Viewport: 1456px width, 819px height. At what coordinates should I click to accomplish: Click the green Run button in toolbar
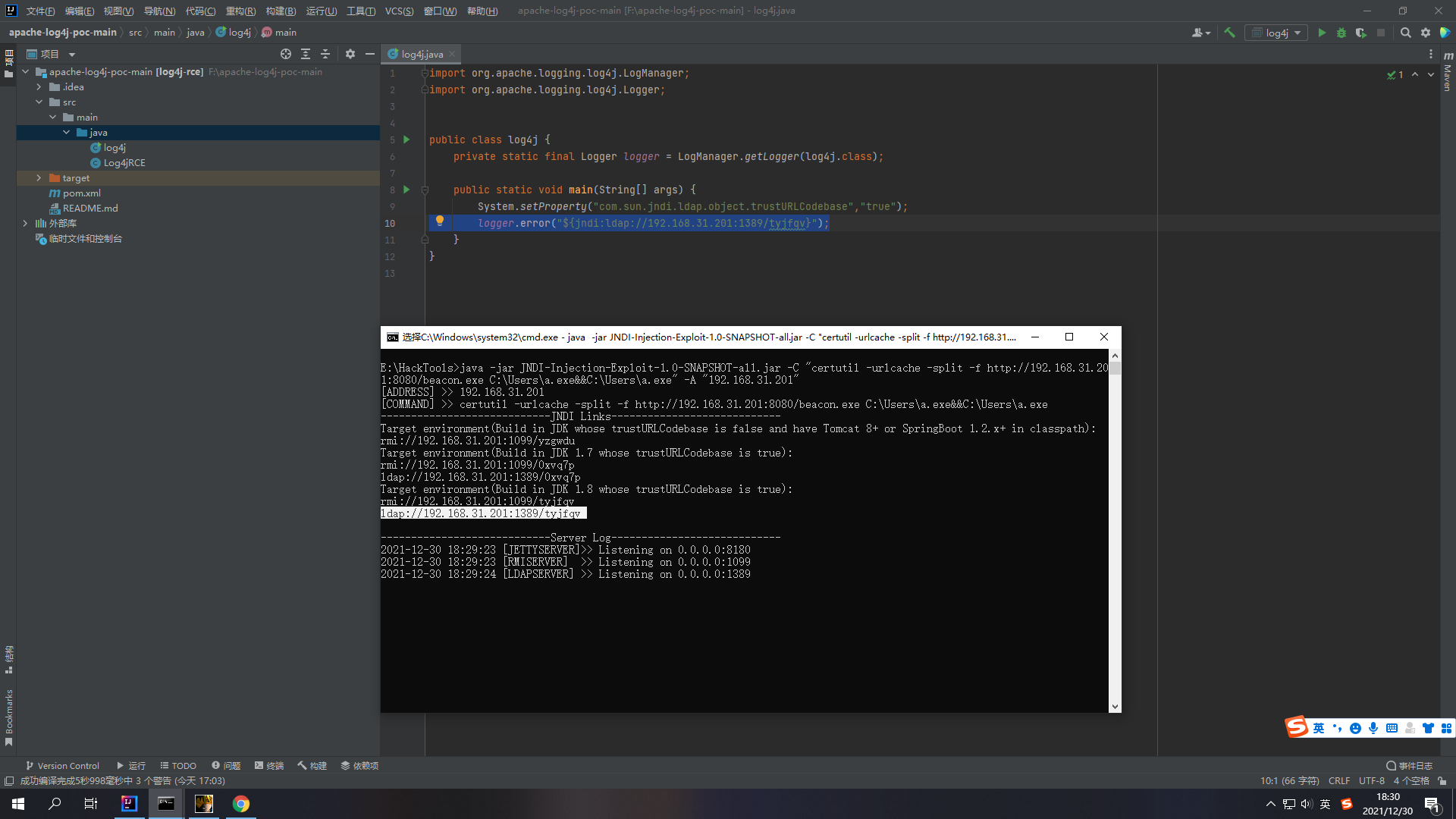point(1322,33)
